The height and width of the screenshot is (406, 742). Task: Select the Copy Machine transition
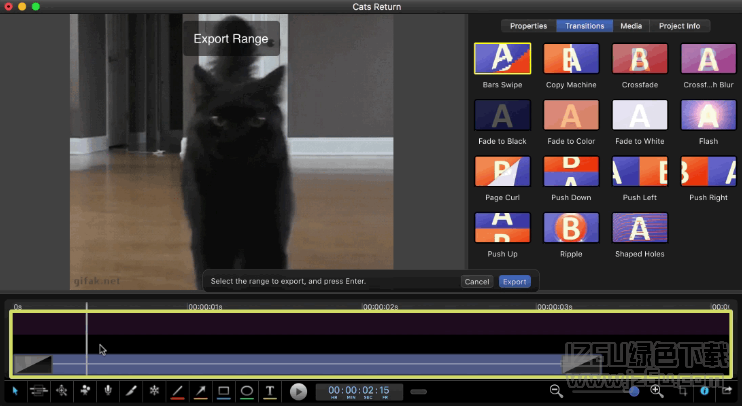571,59
